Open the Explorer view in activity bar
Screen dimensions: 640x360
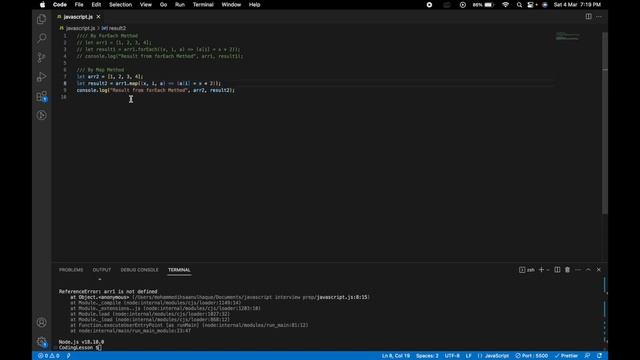pyautogui.click(x=41, y=19)
